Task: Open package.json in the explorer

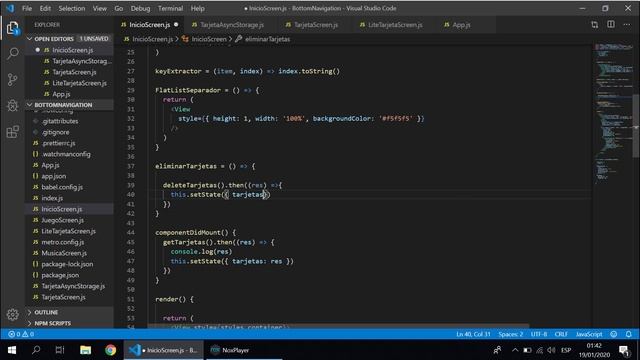Action: coord(60,275)
